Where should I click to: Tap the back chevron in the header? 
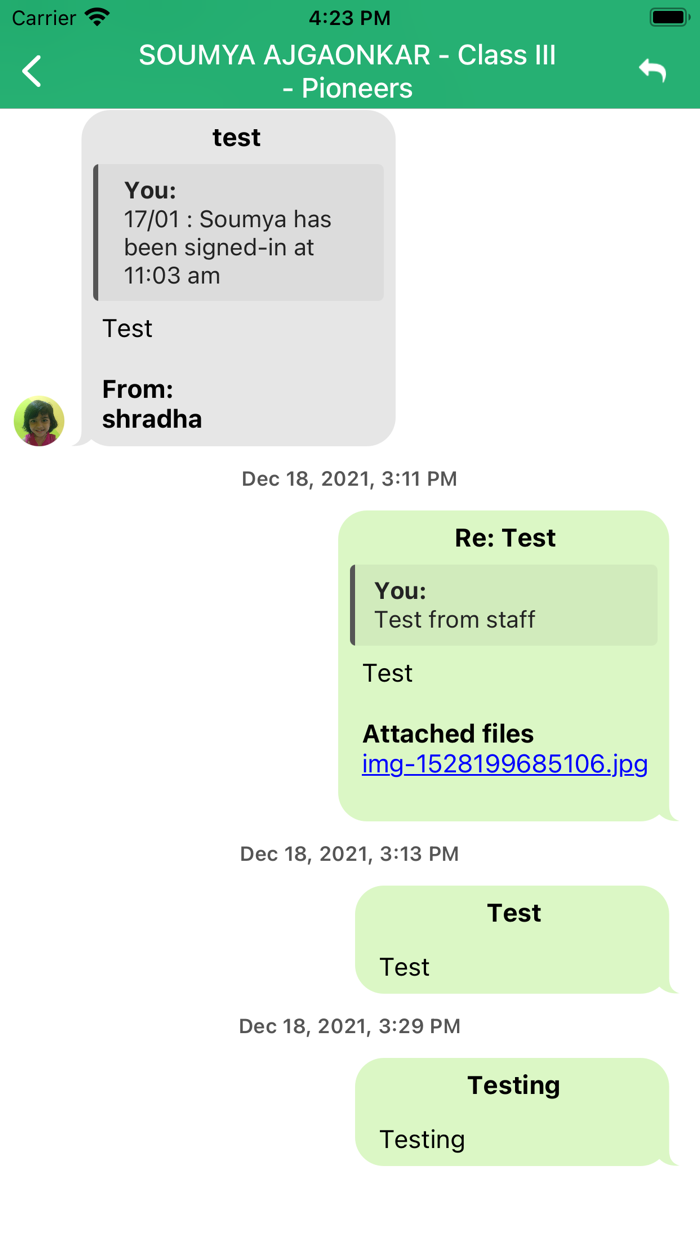33,71
